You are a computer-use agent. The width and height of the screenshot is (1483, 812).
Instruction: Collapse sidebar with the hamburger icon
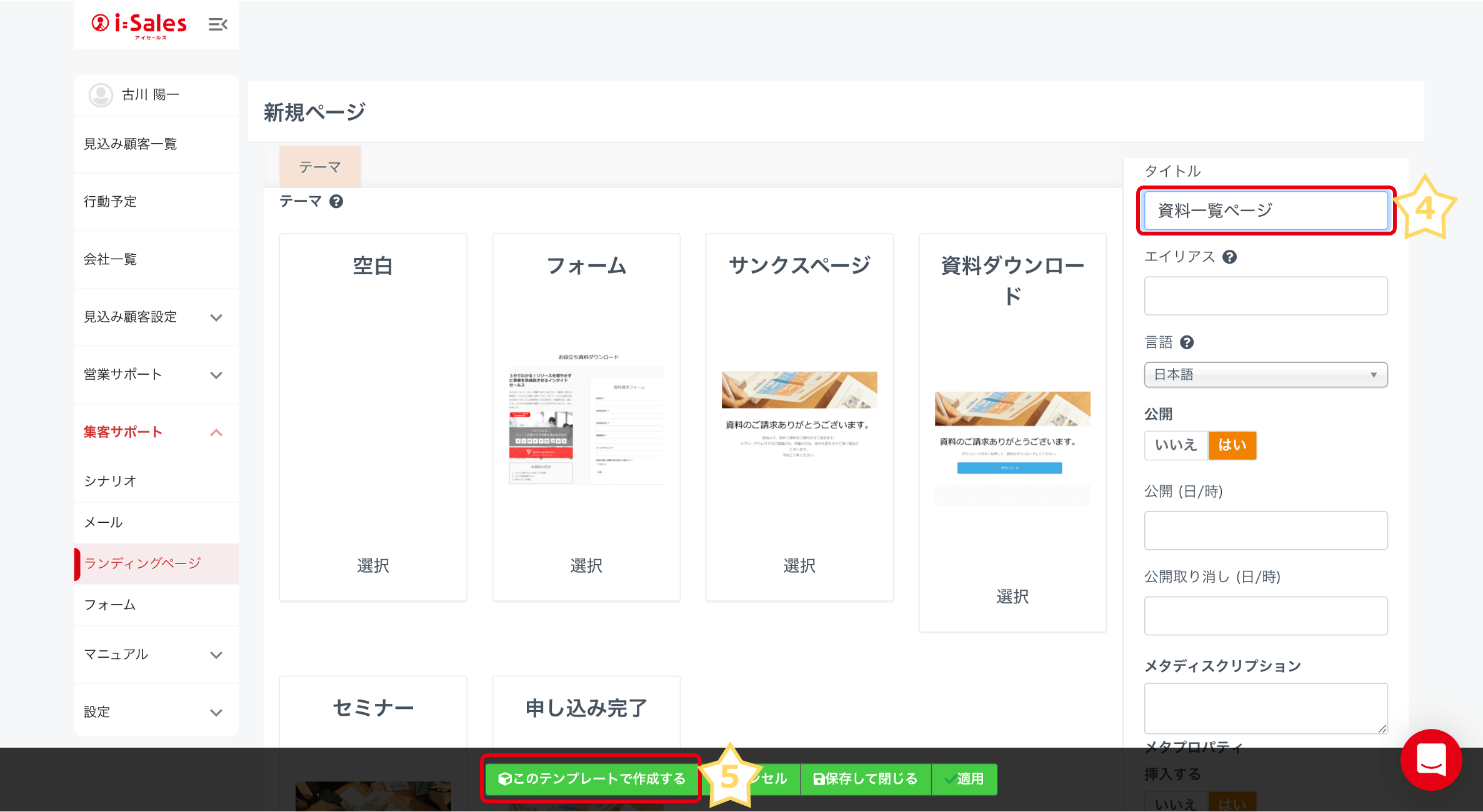click(x=217, y=24)
